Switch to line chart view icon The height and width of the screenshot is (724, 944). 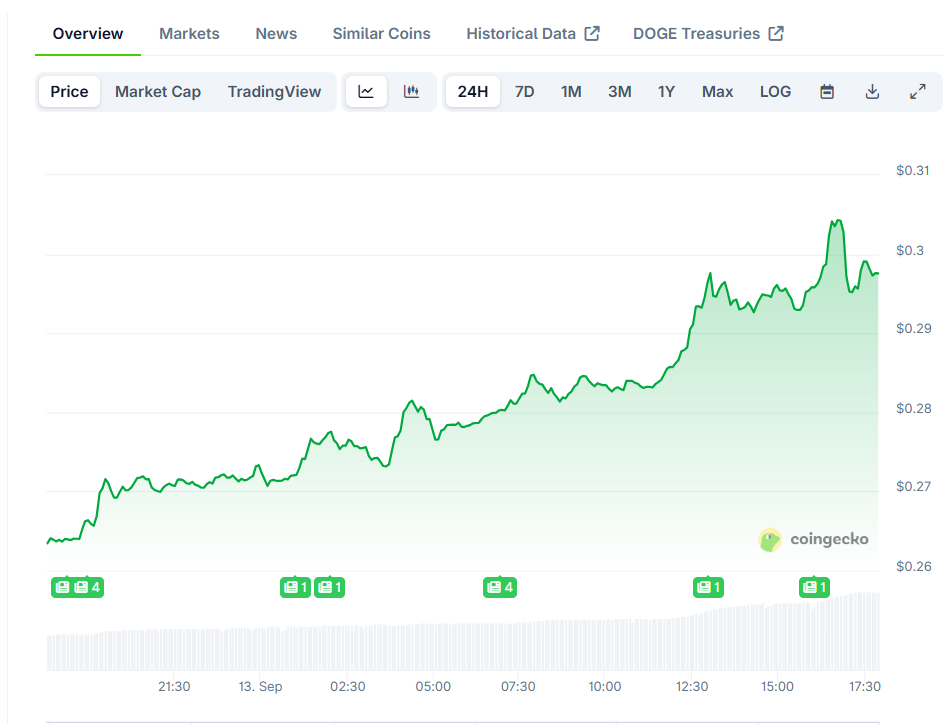366,91
